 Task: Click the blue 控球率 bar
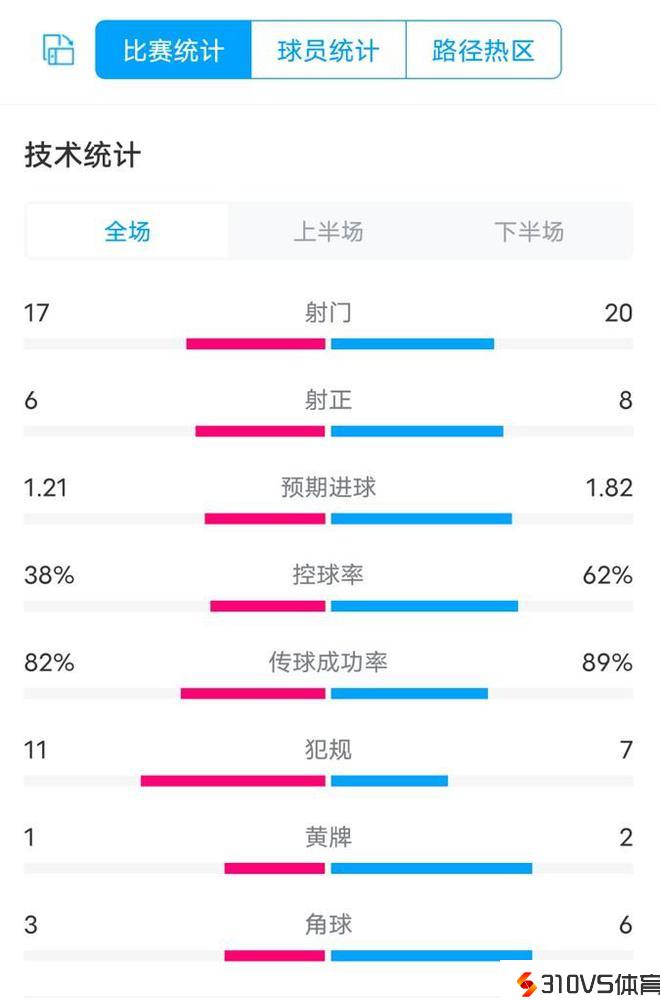tap(424, 606)
